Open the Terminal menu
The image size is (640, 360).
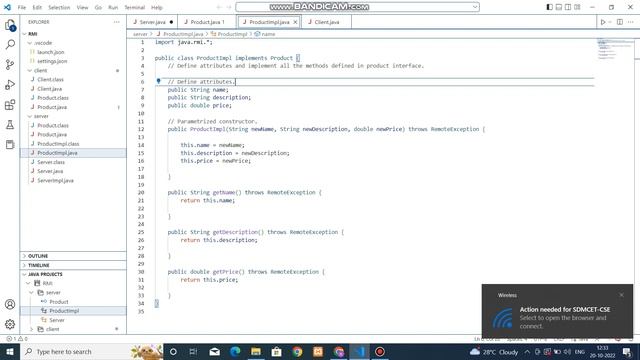point(135,7)
